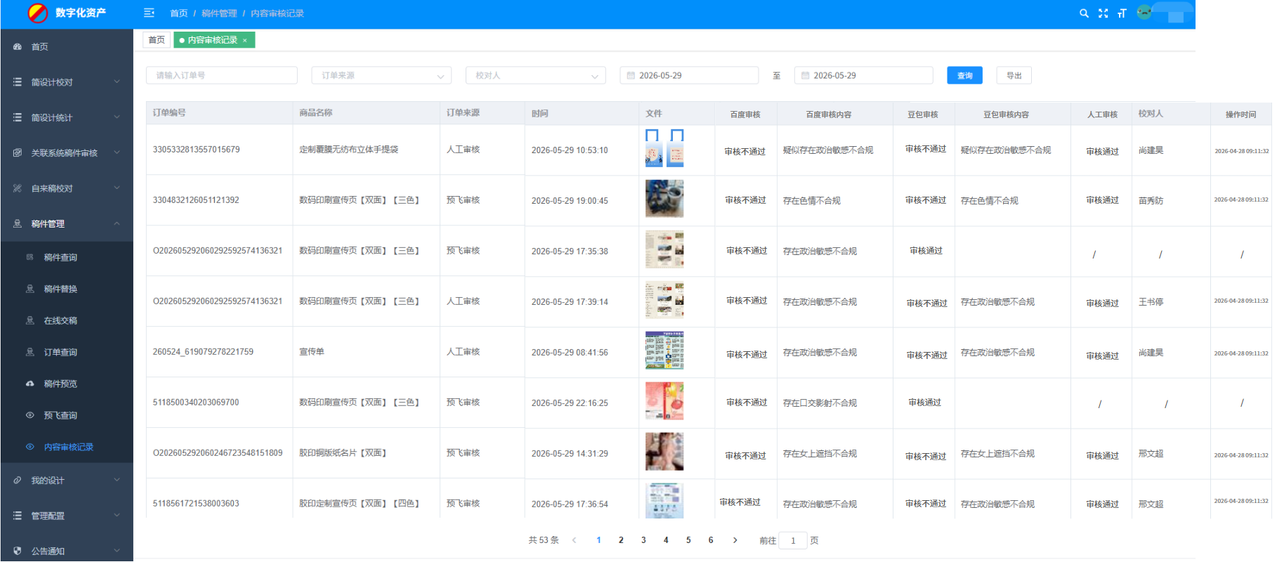Click the 稿件替换 submenu icon
This screenshot has height=562, width=1279.
(30, 289)
